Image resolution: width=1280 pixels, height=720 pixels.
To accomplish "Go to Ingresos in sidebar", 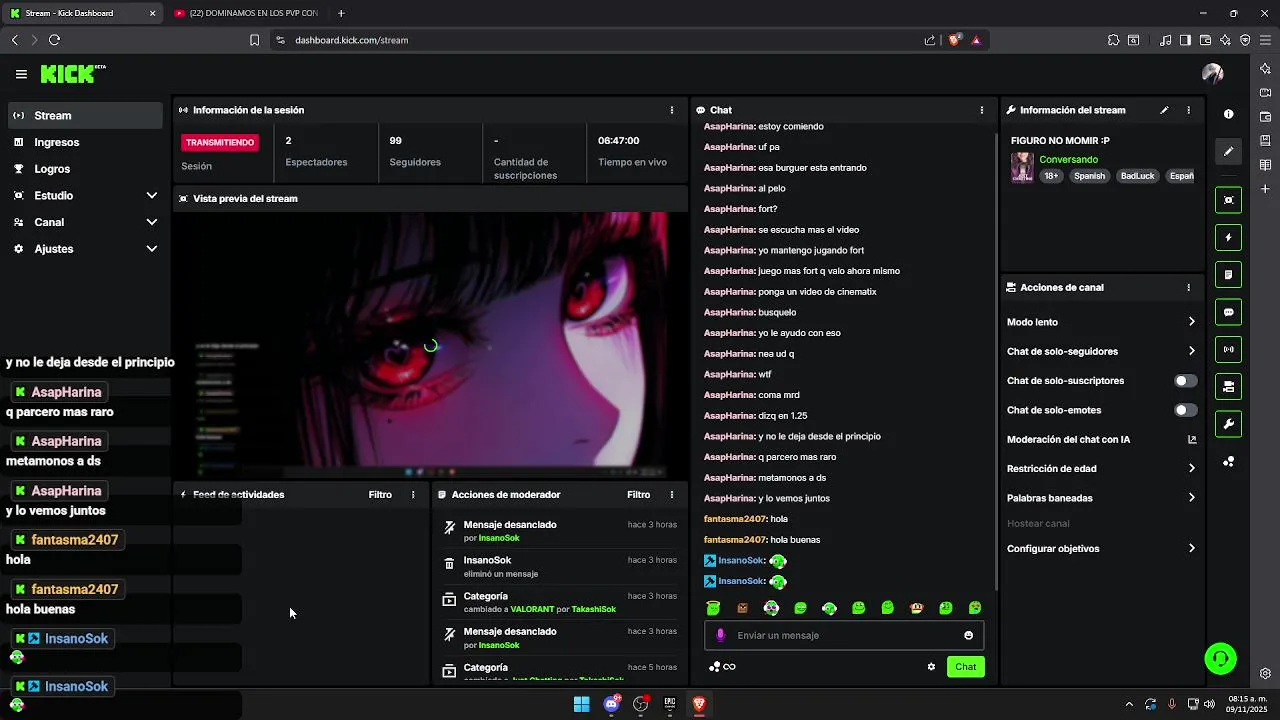I will (x=85, y=142).
